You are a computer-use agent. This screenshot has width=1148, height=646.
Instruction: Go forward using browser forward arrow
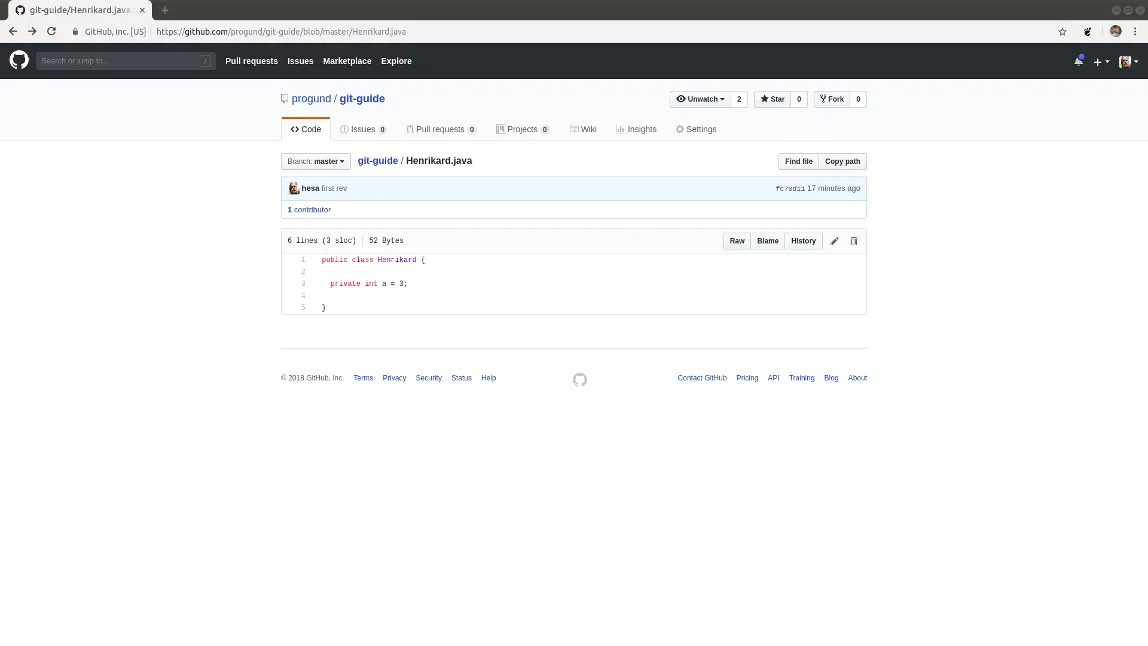tap(31, 31)
